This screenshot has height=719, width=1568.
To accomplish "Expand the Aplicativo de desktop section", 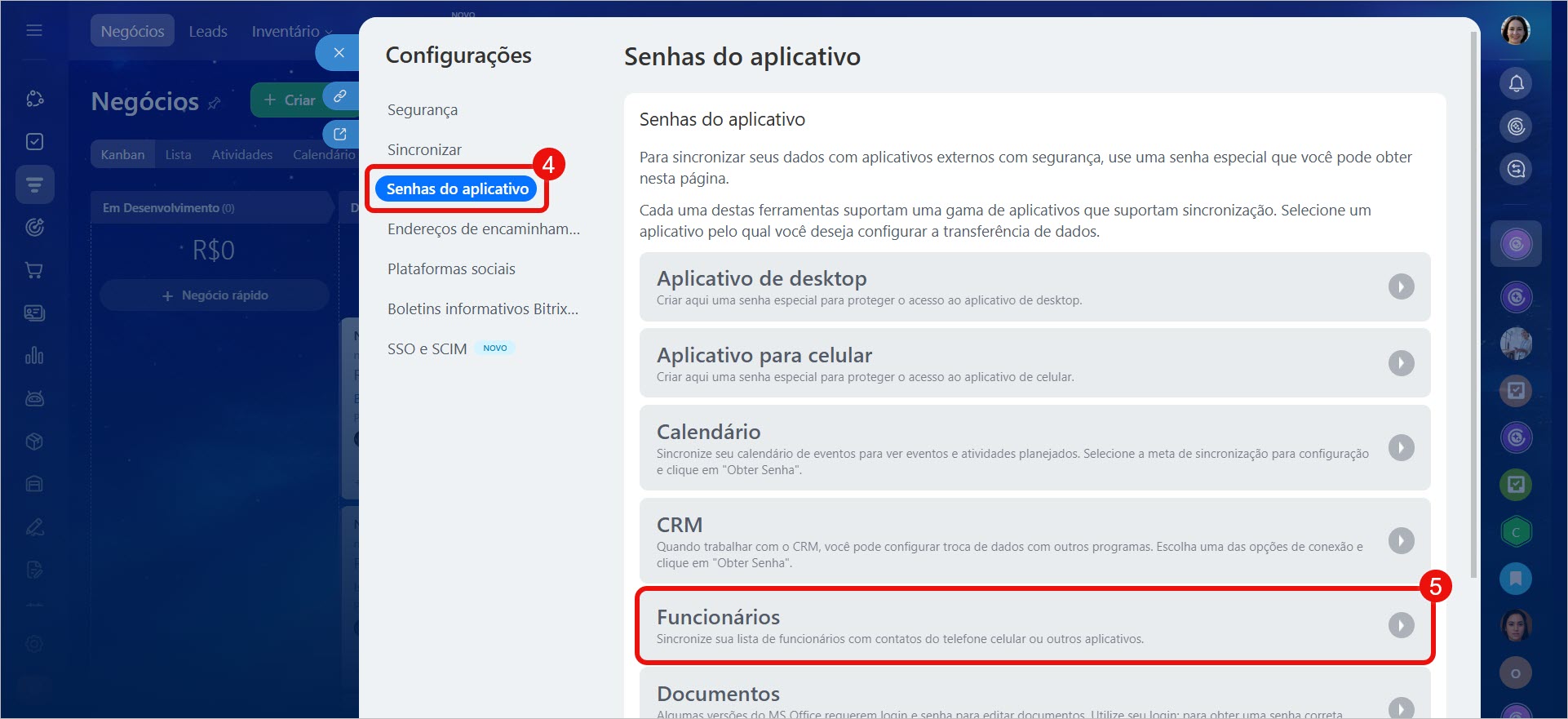I will point(1401,286).
